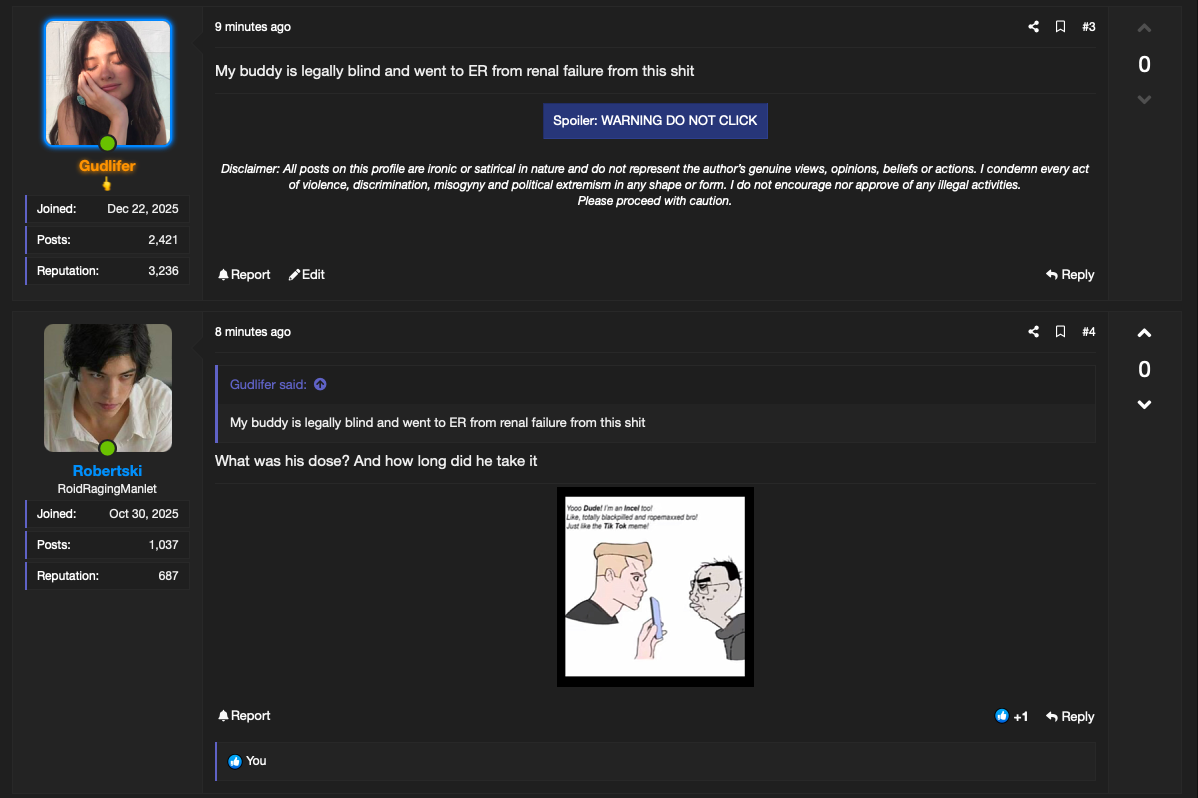Upvote post #3
The height and width of the screenshot is (798, 1198).
pyautogui.click(x=1144, y=28)
